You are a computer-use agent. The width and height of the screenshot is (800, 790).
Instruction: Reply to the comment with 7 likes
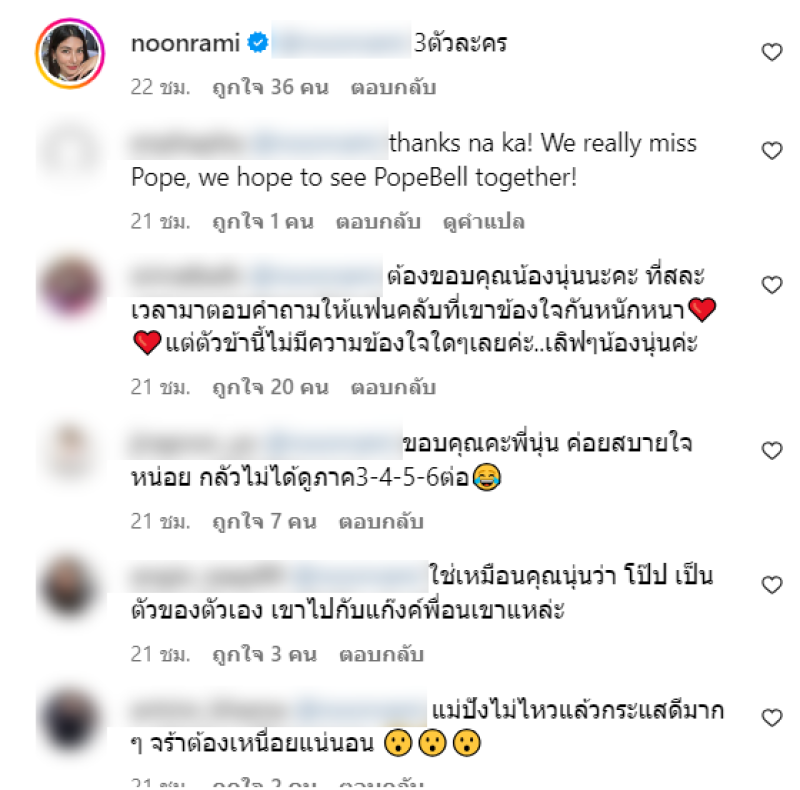[382, 522]
